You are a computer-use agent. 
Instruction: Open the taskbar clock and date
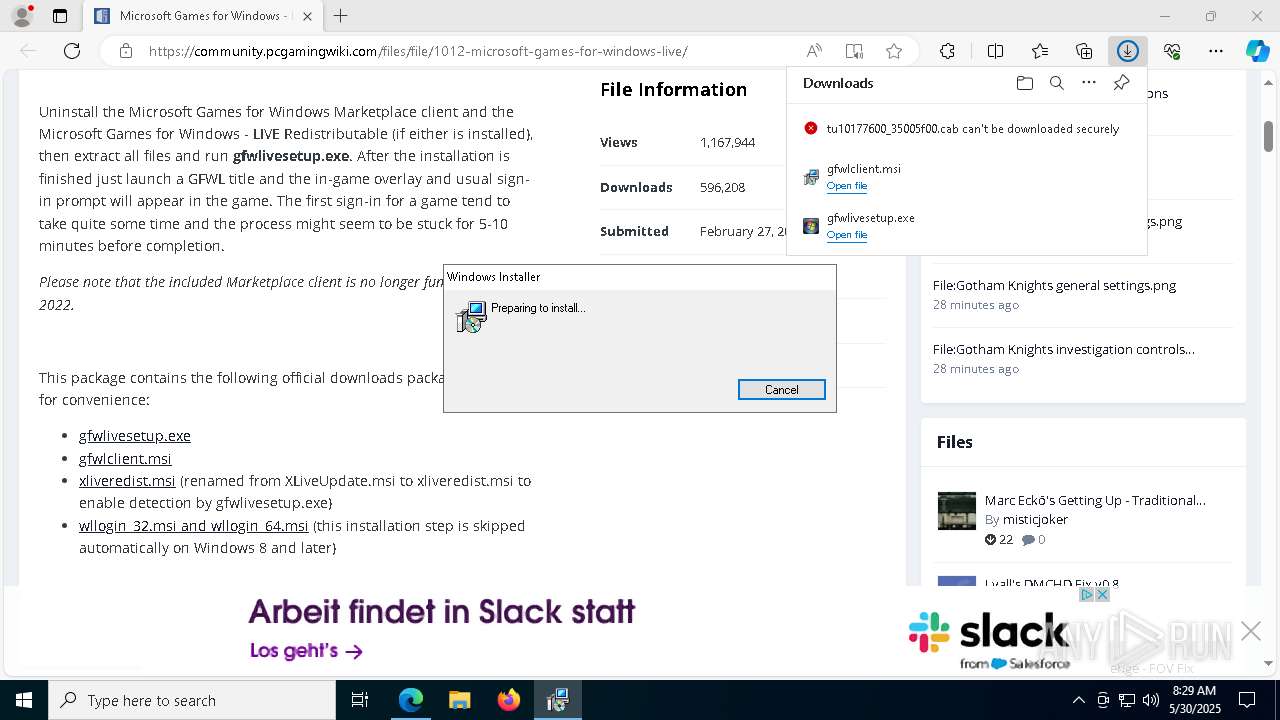click(1194, 700)
